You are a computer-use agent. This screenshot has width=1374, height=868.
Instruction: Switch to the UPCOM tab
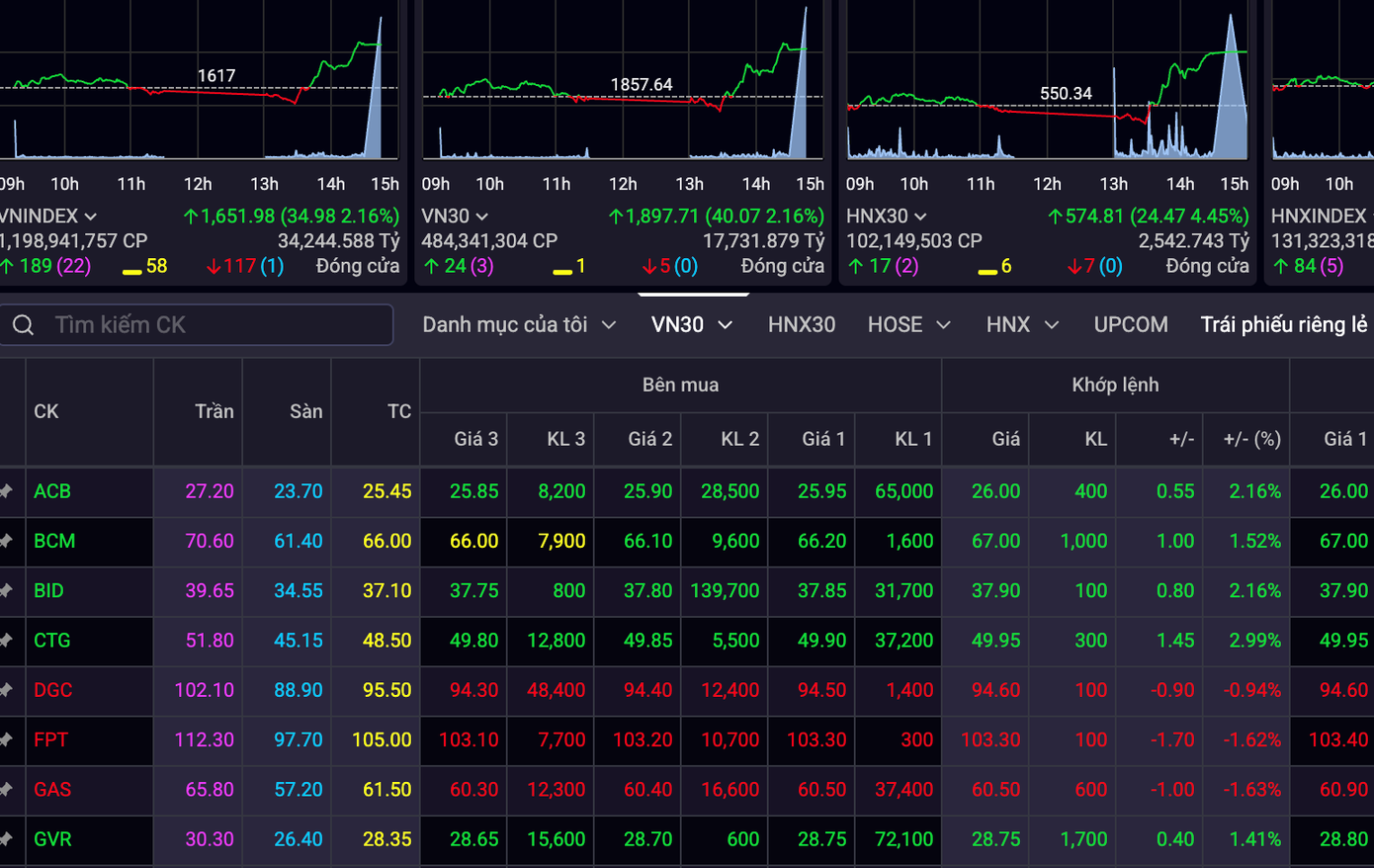click(x=1131, y=325)
